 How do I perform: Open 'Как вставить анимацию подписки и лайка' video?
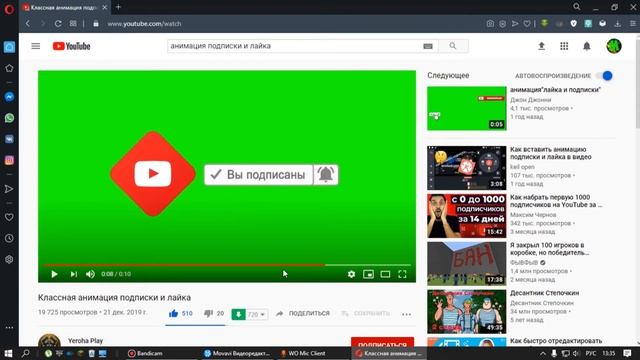pos(550,153)
